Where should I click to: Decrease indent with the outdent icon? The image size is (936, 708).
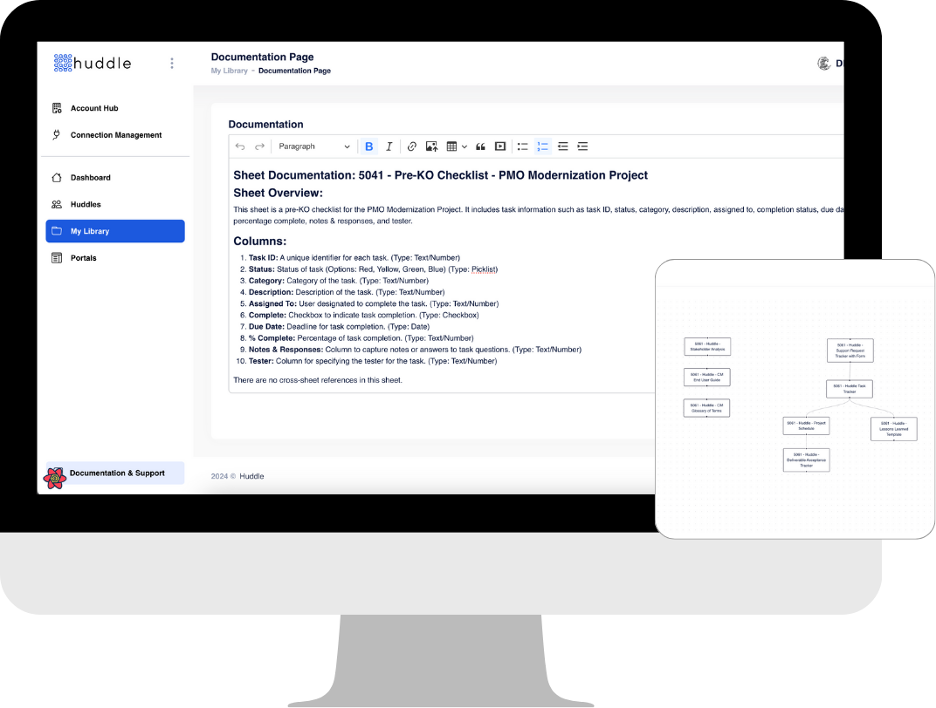[x=563, y=147]
